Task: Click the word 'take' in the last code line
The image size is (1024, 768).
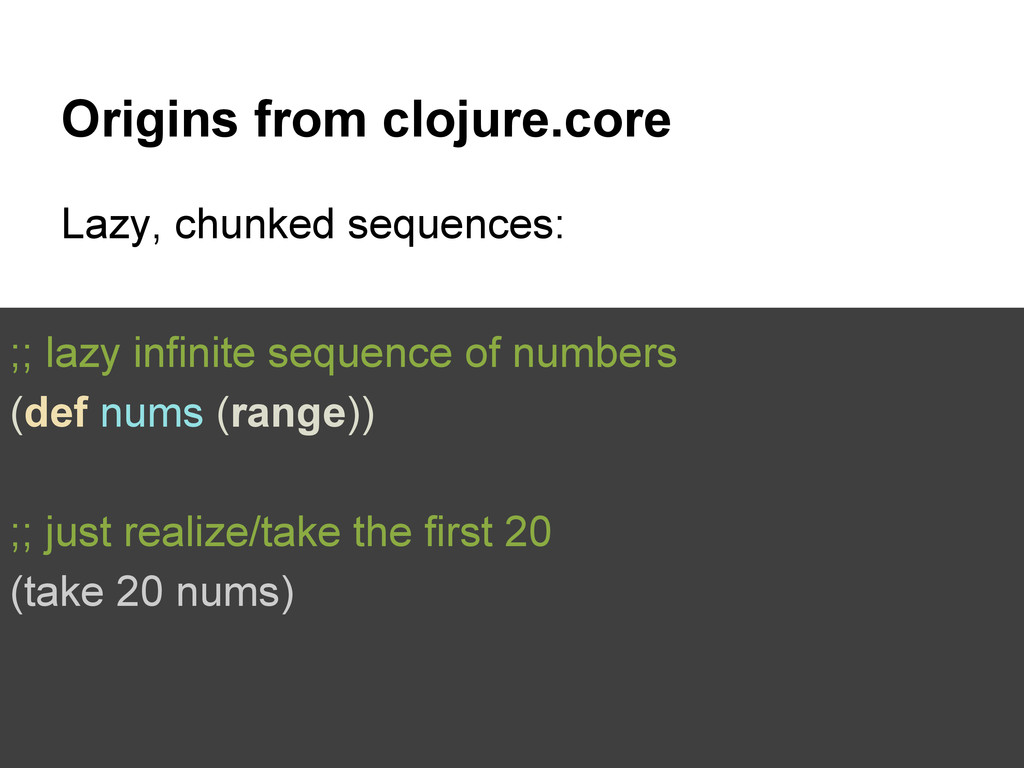Action: coord(64,592)
